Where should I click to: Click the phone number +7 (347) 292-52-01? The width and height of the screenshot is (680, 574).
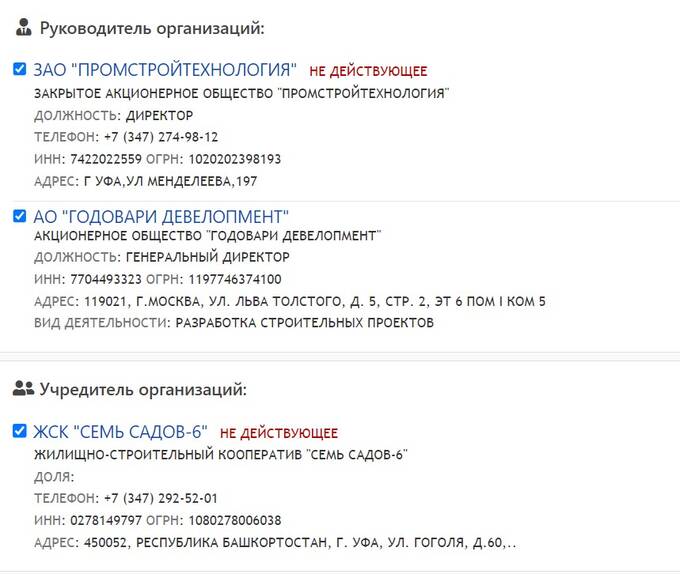tap(160, 498)
